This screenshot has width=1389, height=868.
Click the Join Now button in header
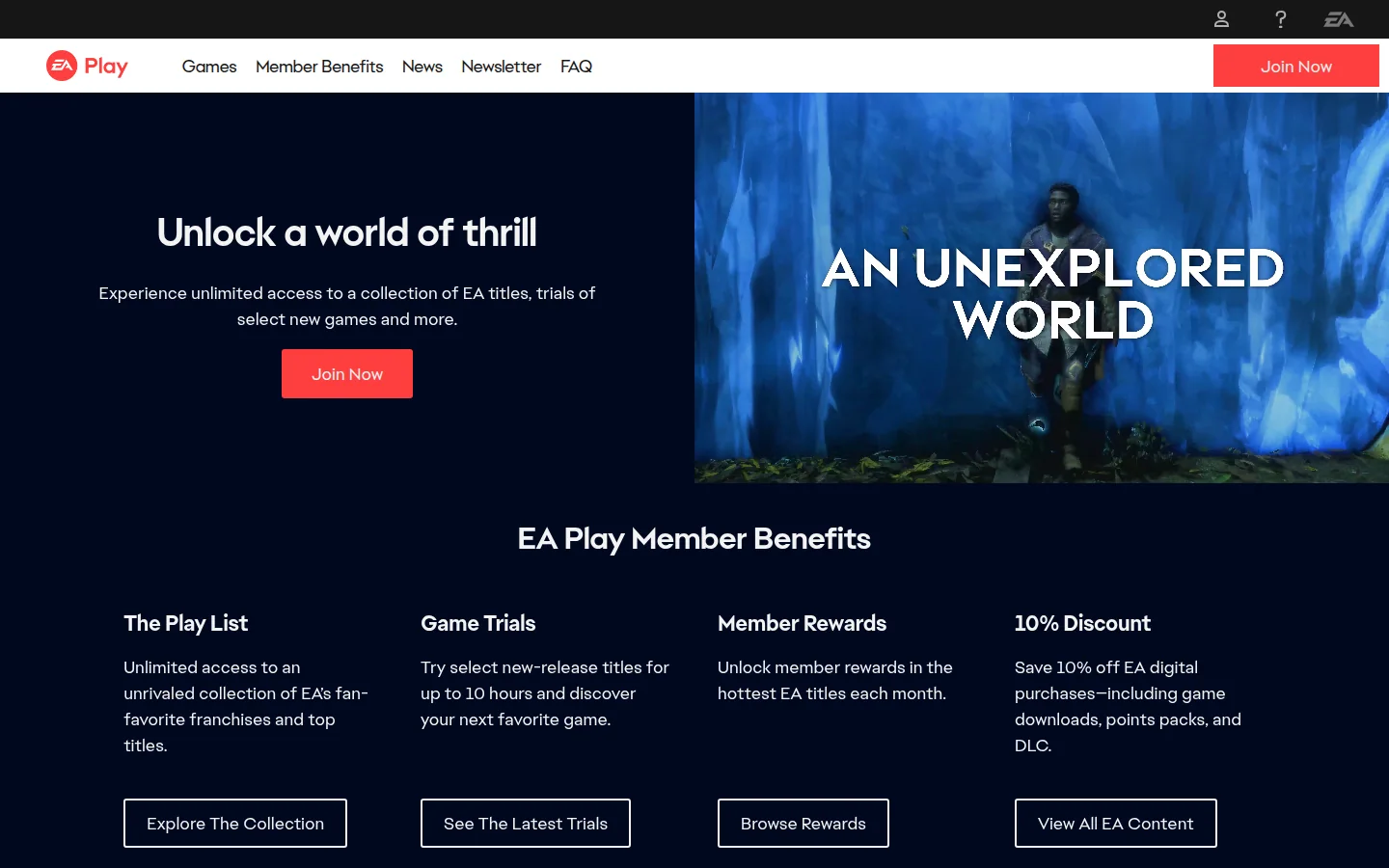pyautogui.click(x=1295, y=66)
